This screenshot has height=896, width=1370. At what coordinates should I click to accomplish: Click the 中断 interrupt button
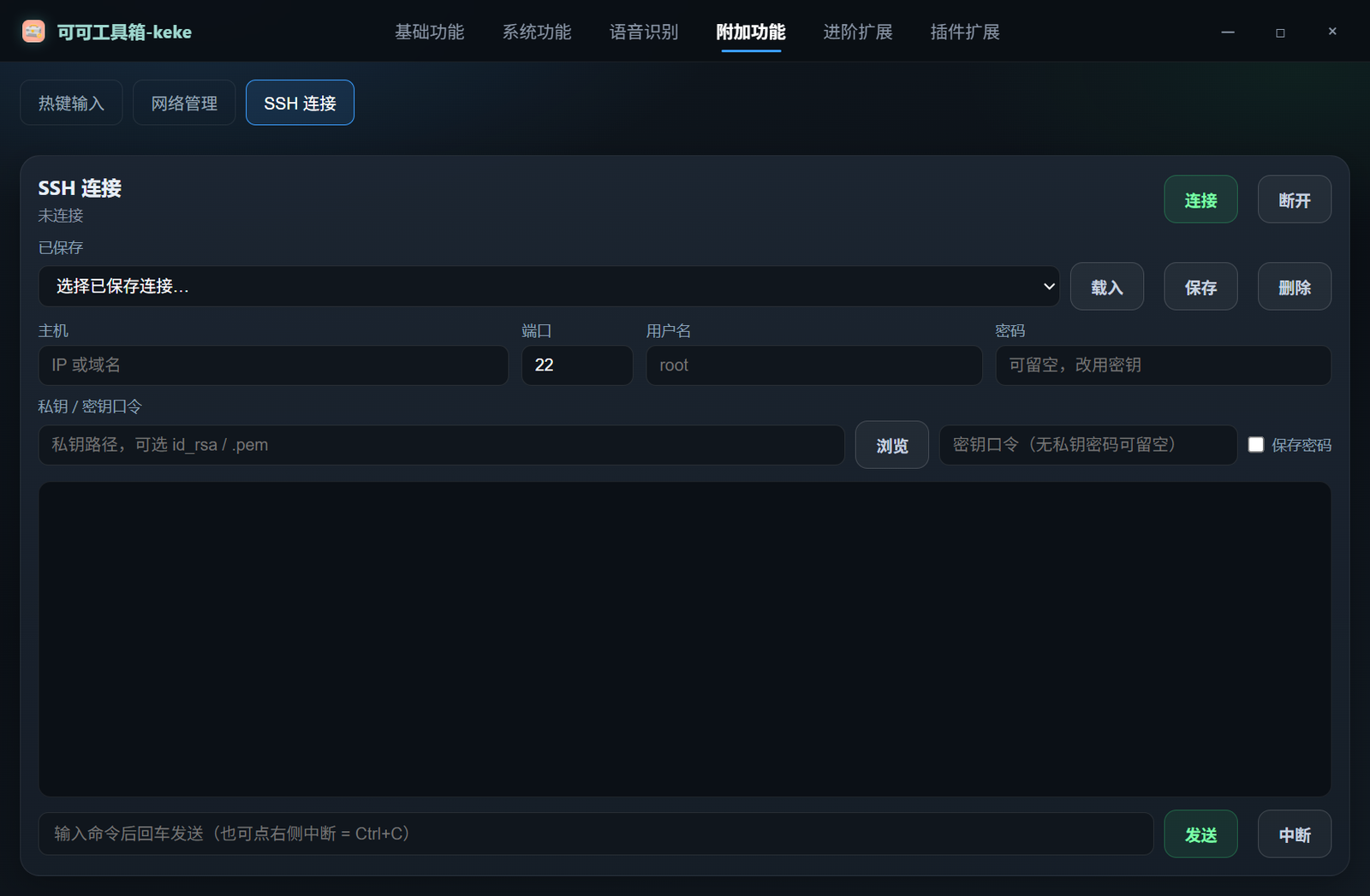click(x=1295, y=834)
